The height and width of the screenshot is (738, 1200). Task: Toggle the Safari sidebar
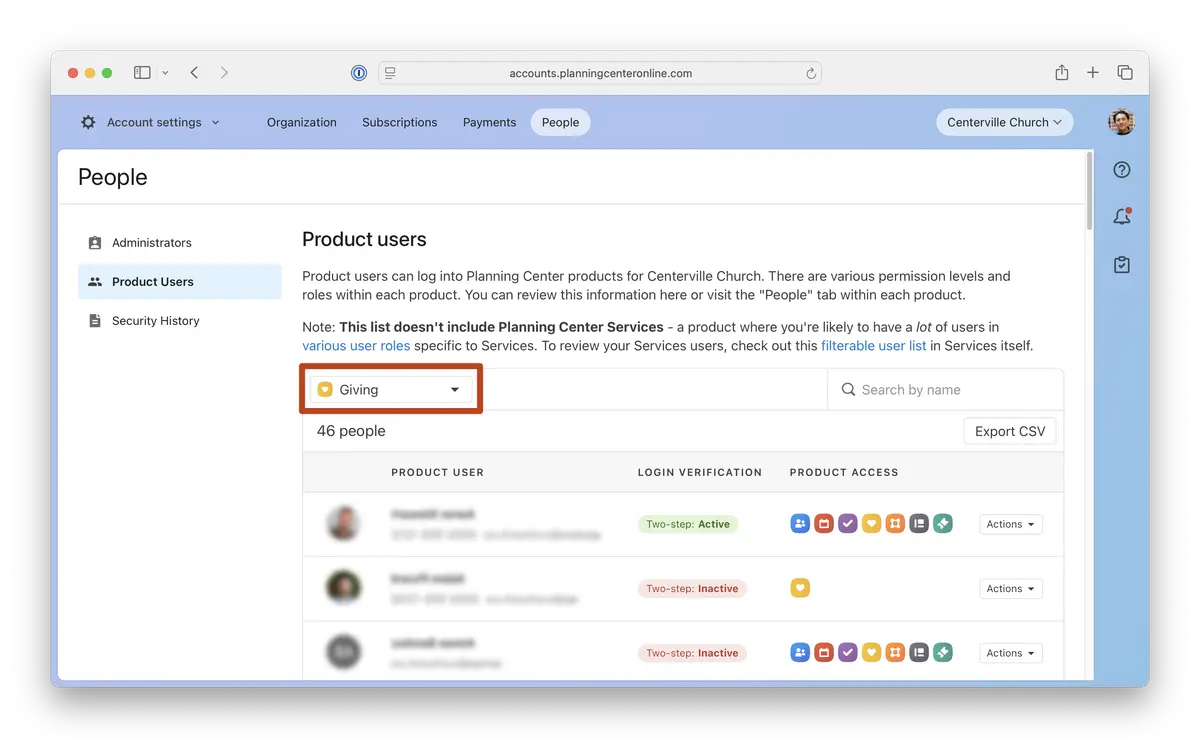pyautogui.click(x=142, y=73)
